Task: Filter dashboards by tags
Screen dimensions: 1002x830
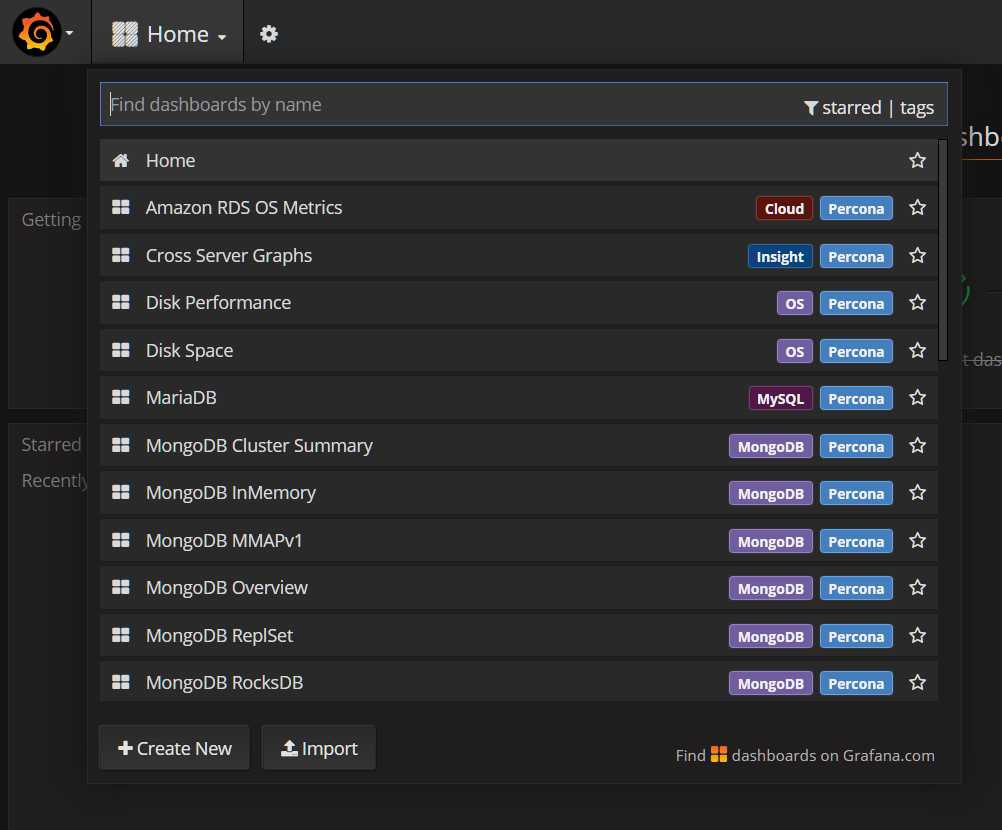Action: 917,108
